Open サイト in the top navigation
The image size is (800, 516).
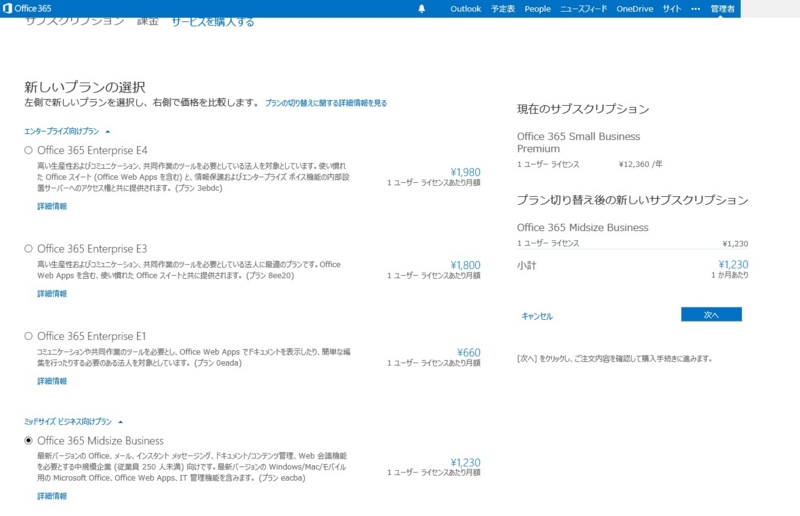pyautogui.click(x=671, y=9)
